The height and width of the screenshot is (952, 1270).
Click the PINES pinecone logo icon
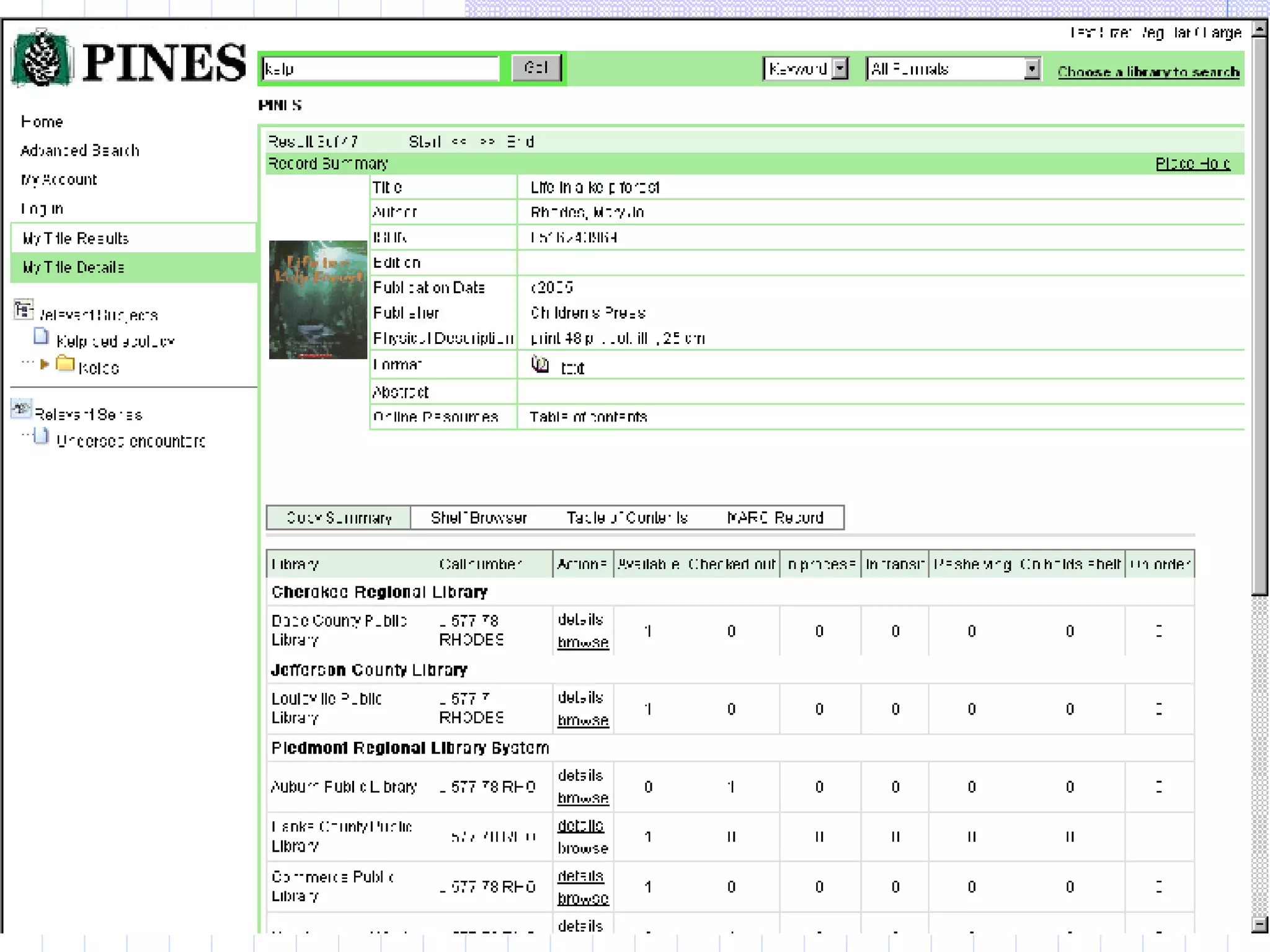pos(41,58)
